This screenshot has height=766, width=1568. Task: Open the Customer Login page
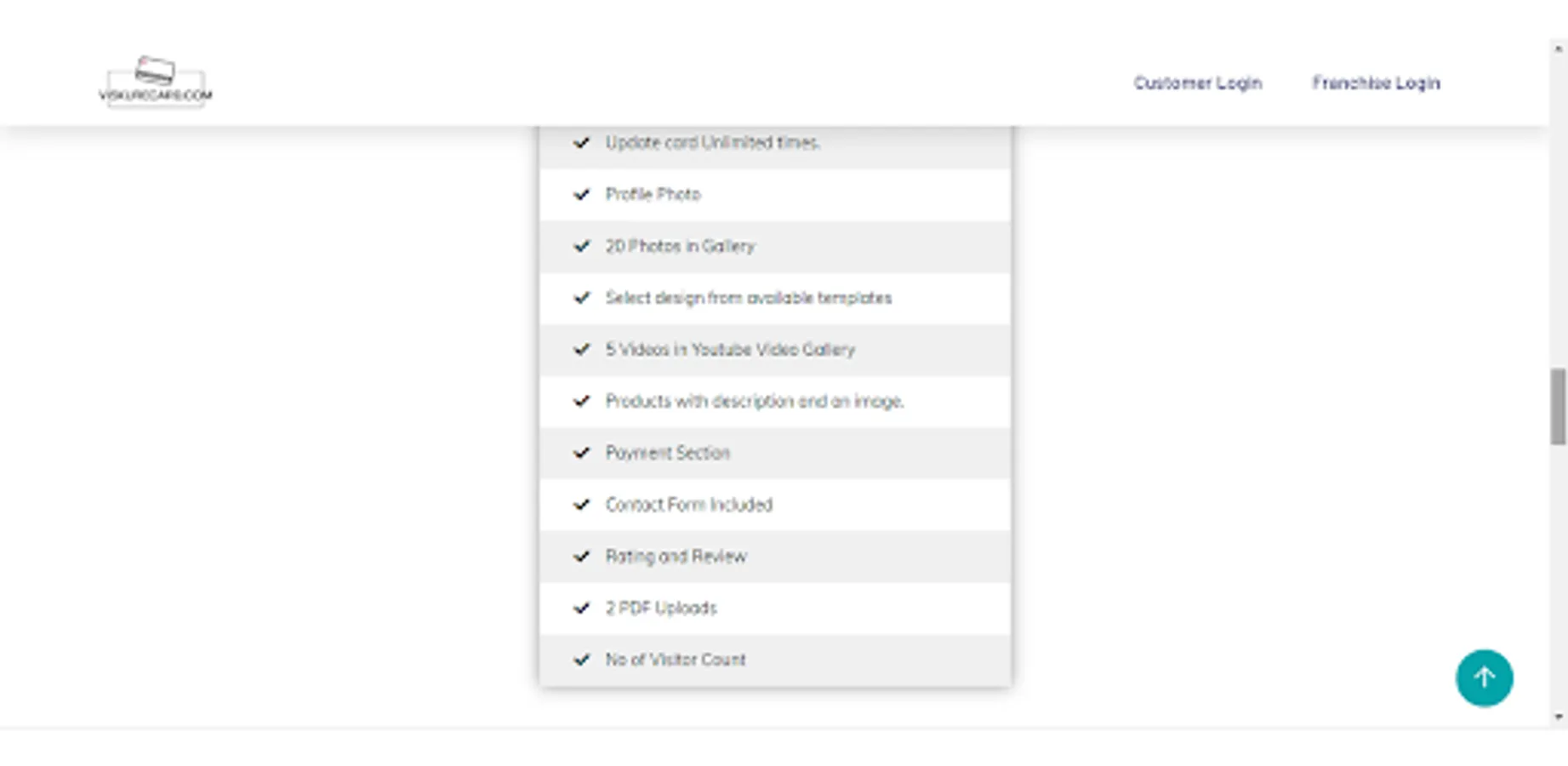pyautogui.click(x=1197, y=83)
